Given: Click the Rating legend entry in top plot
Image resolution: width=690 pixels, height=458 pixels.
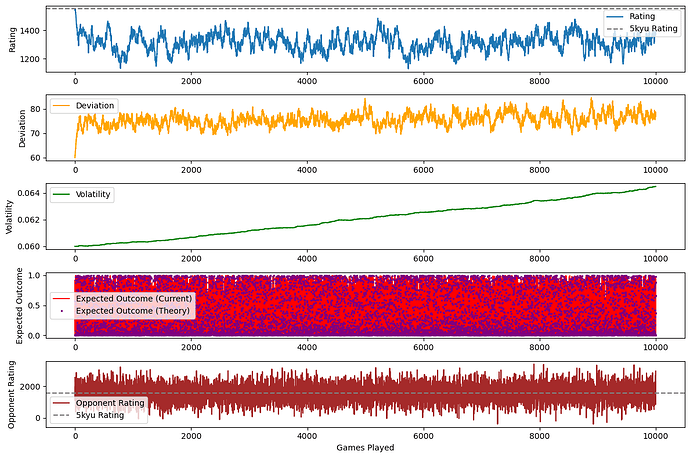Looking at the screenshot, I should 642,16.
